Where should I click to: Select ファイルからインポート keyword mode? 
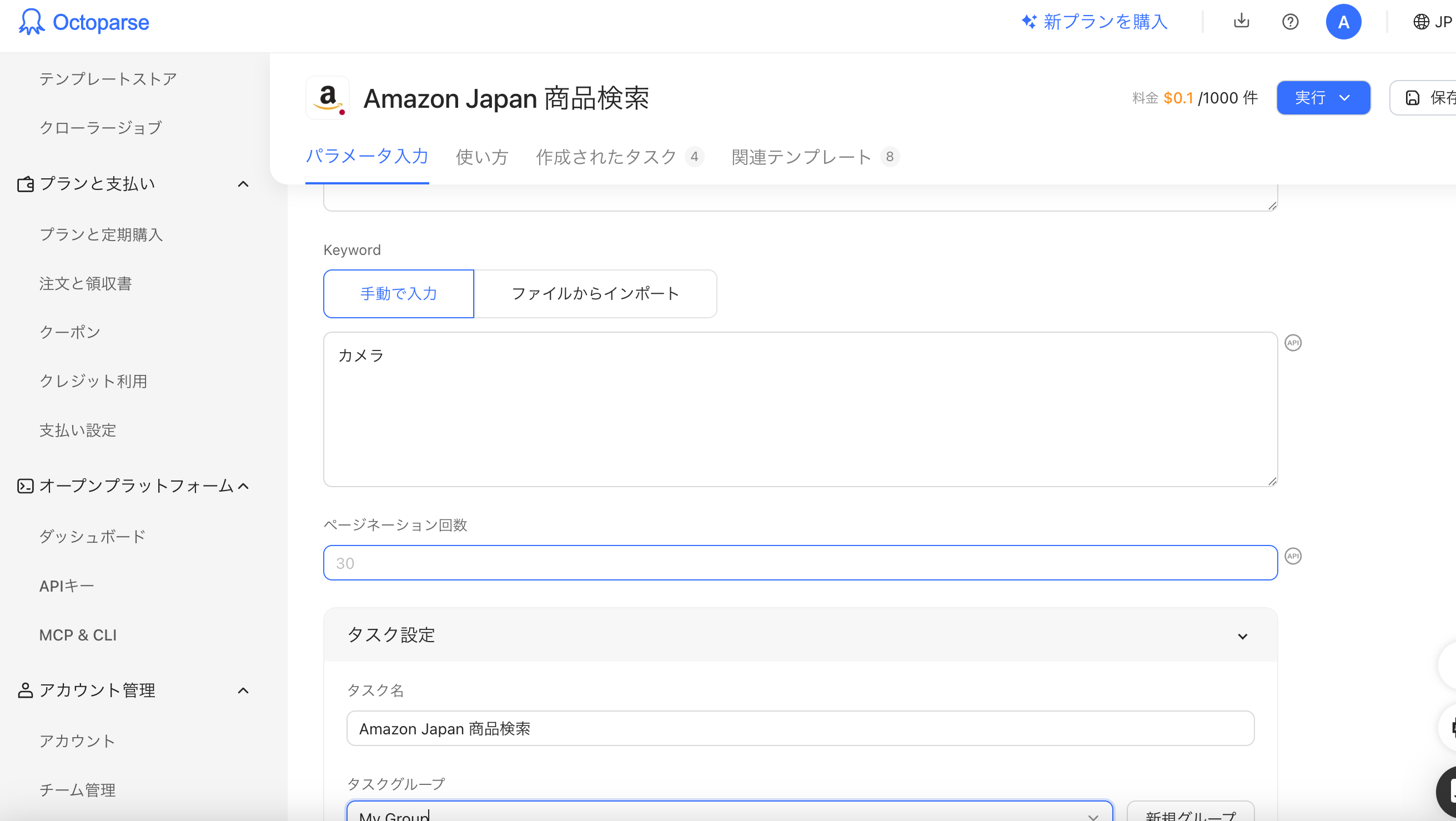pos(595,293)
